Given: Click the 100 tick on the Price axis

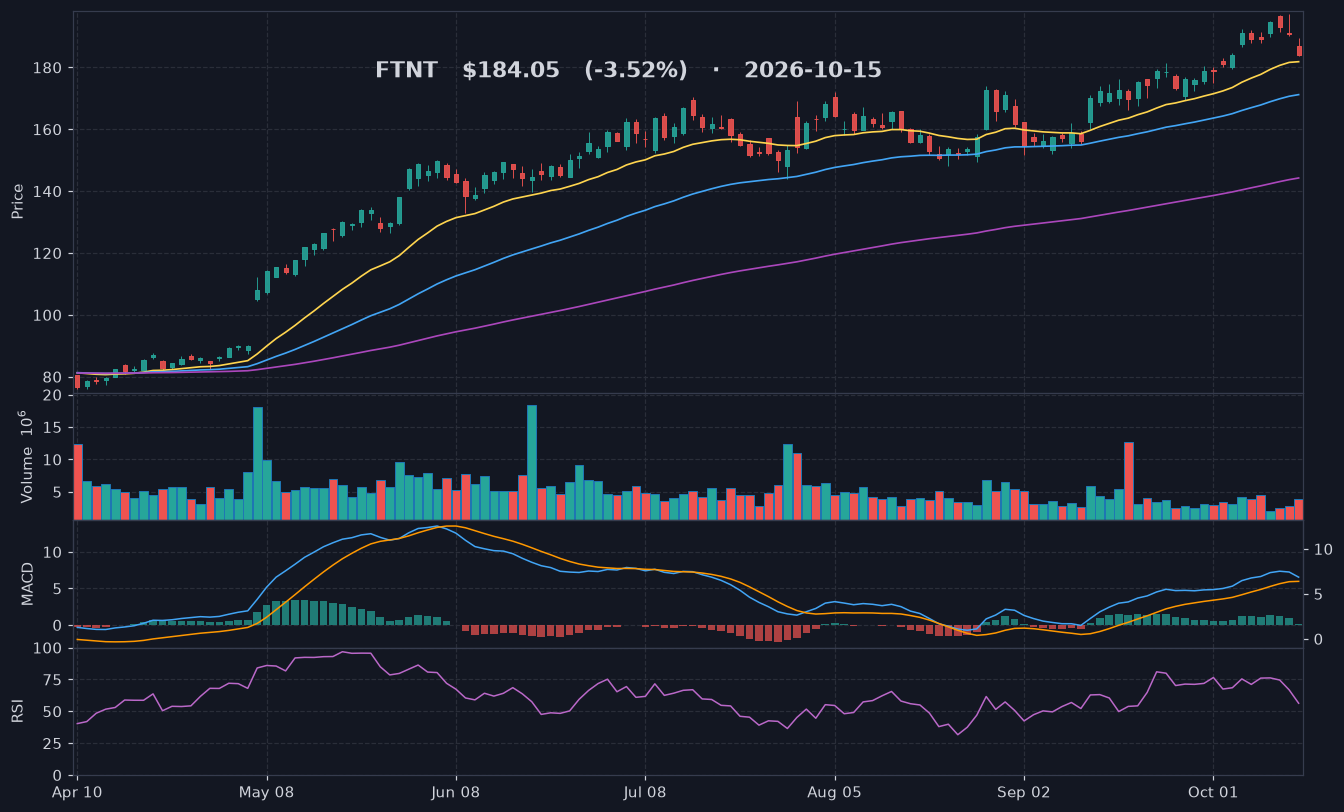Looking at the screenshot, I should point(50,316).
